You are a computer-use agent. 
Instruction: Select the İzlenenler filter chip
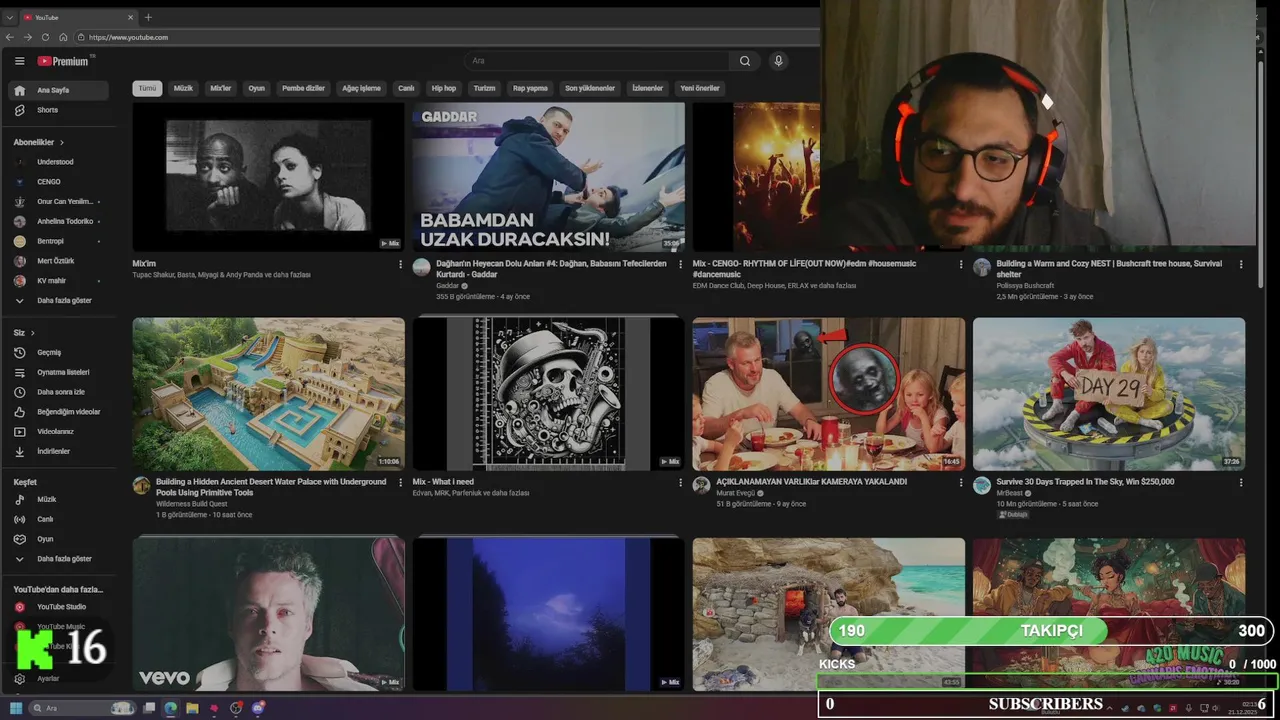click(647, 88)
